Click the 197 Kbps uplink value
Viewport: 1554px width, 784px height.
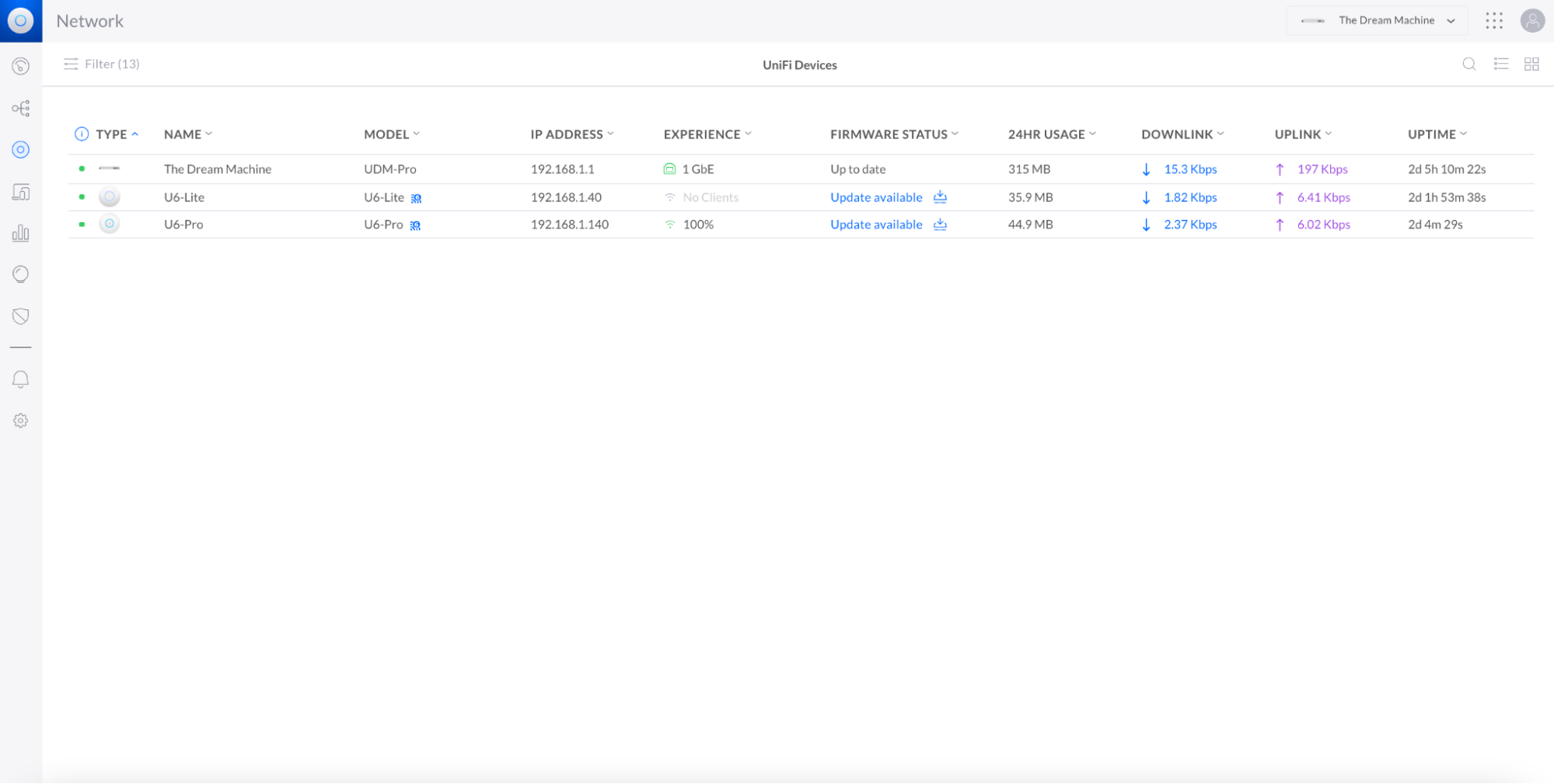(1322, 169)
